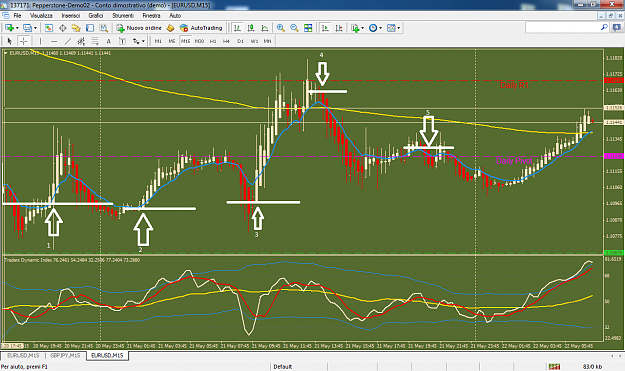Toggle candlestick chart display mode

pyautogui.click(x=251, y=28)
